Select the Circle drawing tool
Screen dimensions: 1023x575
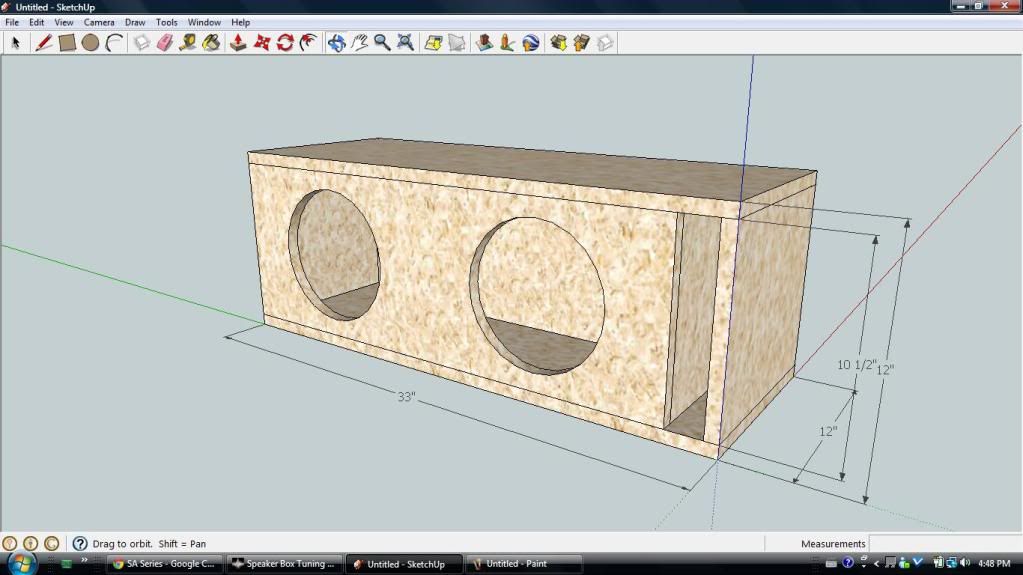click(91, 43)
